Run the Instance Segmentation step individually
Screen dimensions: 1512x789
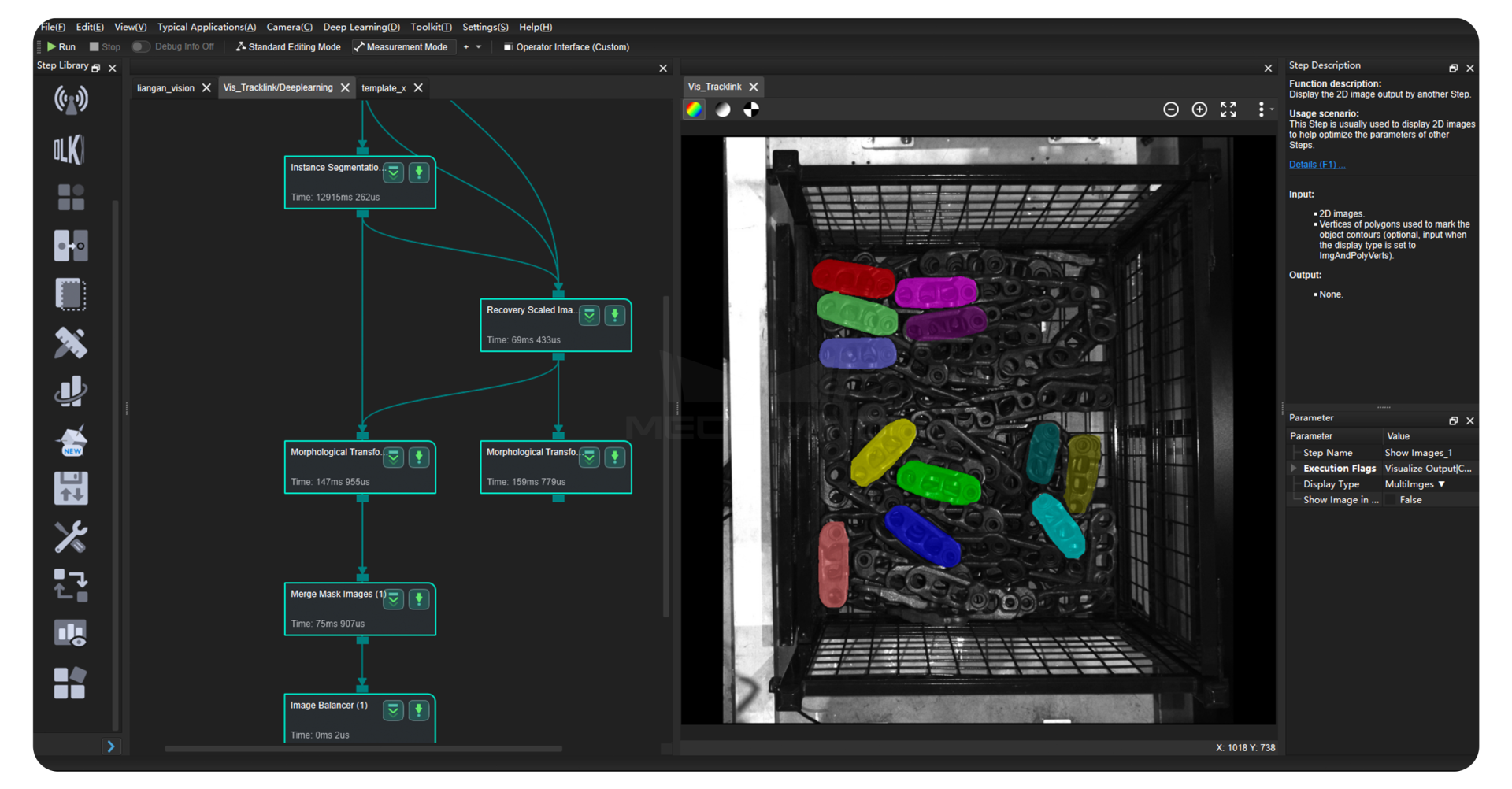click(419, 172)
